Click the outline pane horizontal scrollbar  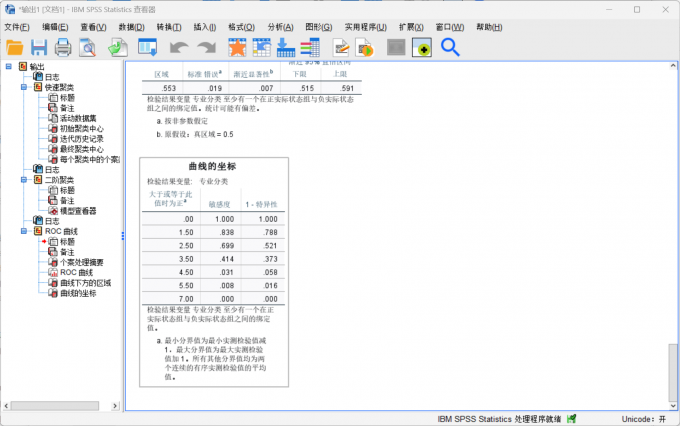click(x=55, y=406)
